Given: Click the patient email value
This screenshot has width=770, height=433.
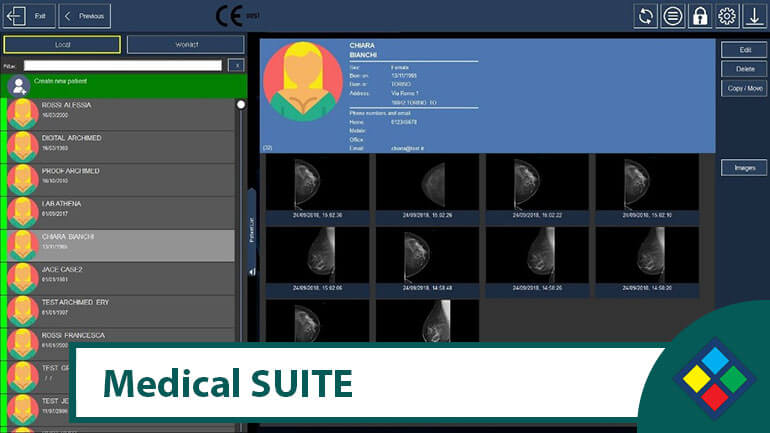Looking at the screenshot, I should pyautogui.click(x=408, y=148).
